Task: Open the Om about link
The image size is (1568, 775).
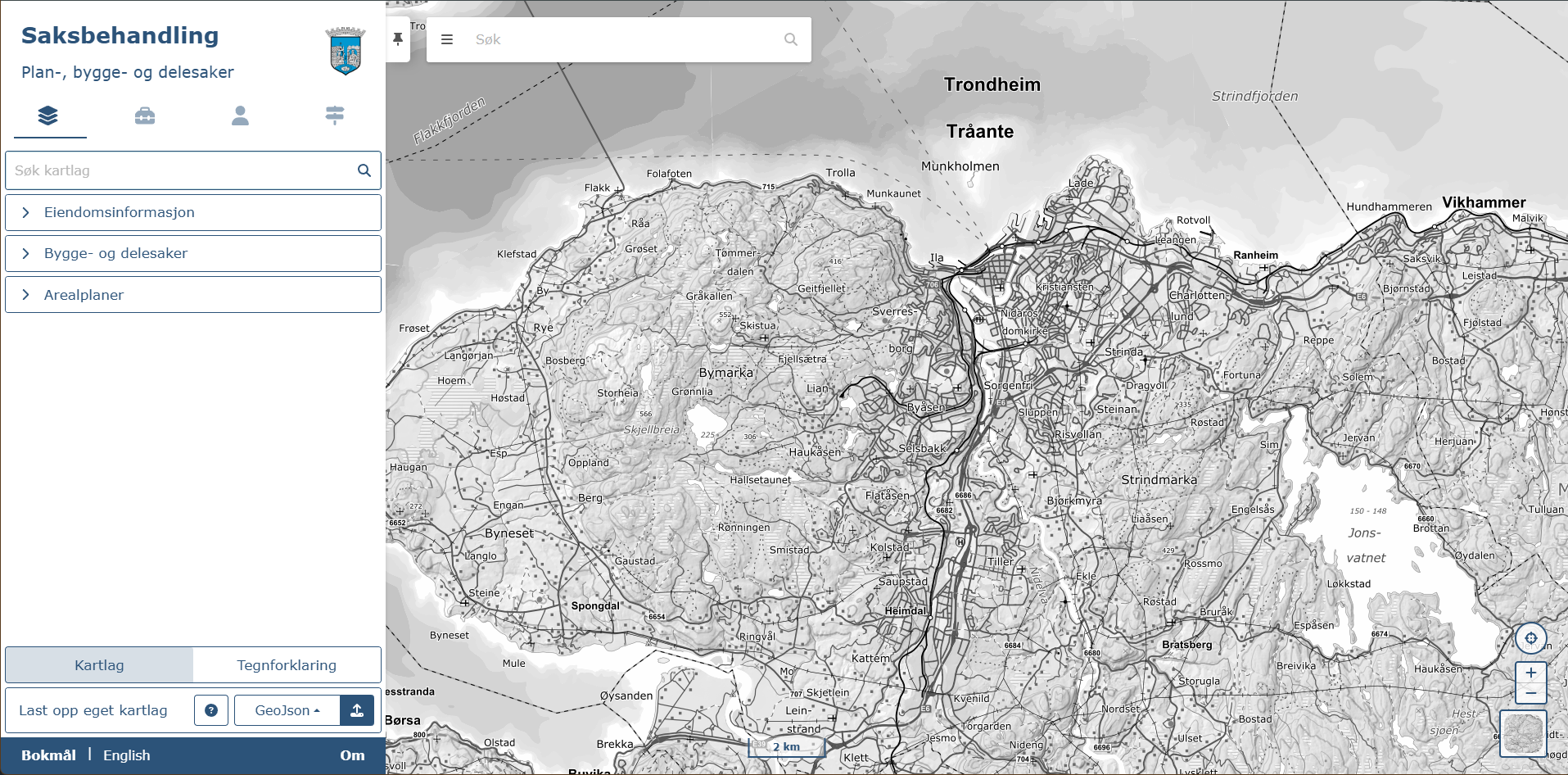Action: coord(352,755)
